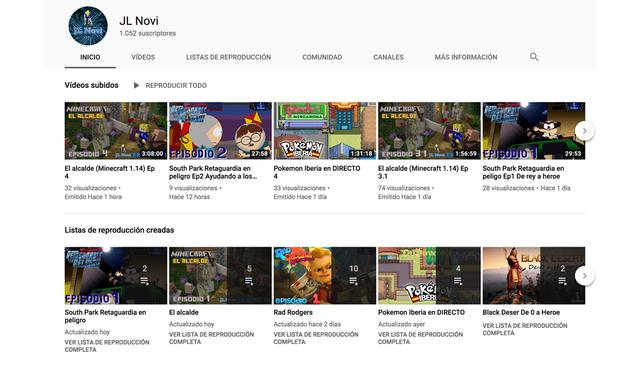Open South Park Ep2 video thumbnail
The image size is (640, 368).
(220, 131)
